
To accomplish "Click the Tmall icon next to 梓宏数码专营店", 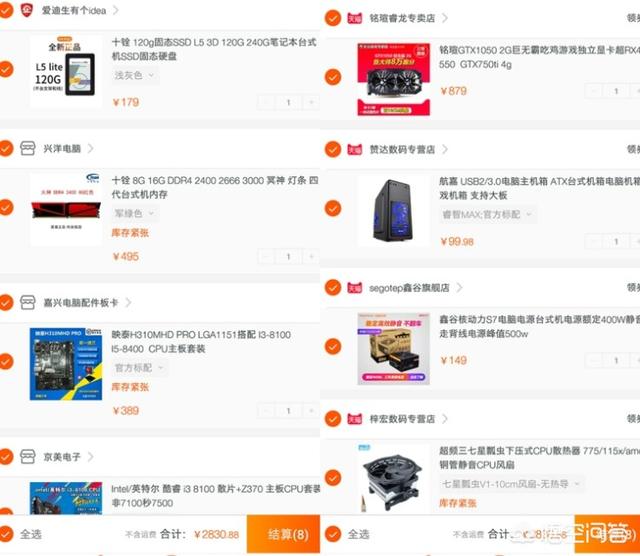I will 354,419.
